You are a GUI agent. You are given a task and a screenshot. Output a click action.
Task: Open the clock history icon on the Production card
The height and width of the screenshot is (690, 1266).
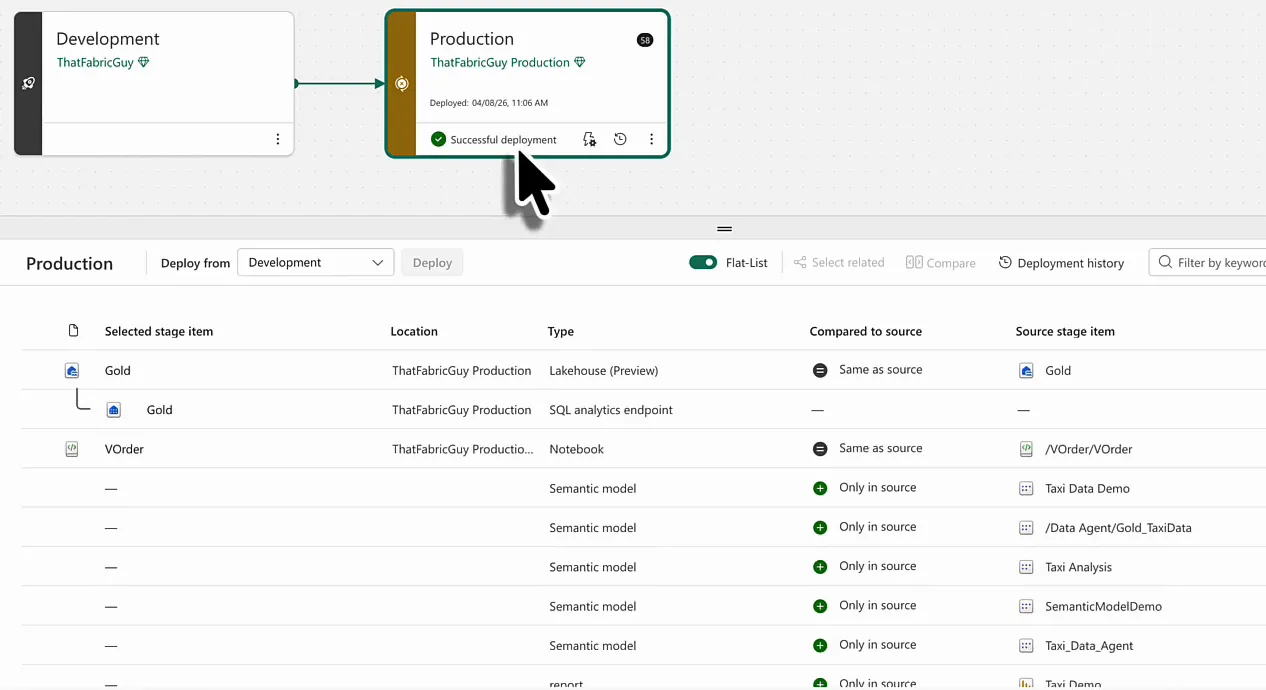(620, 139)
